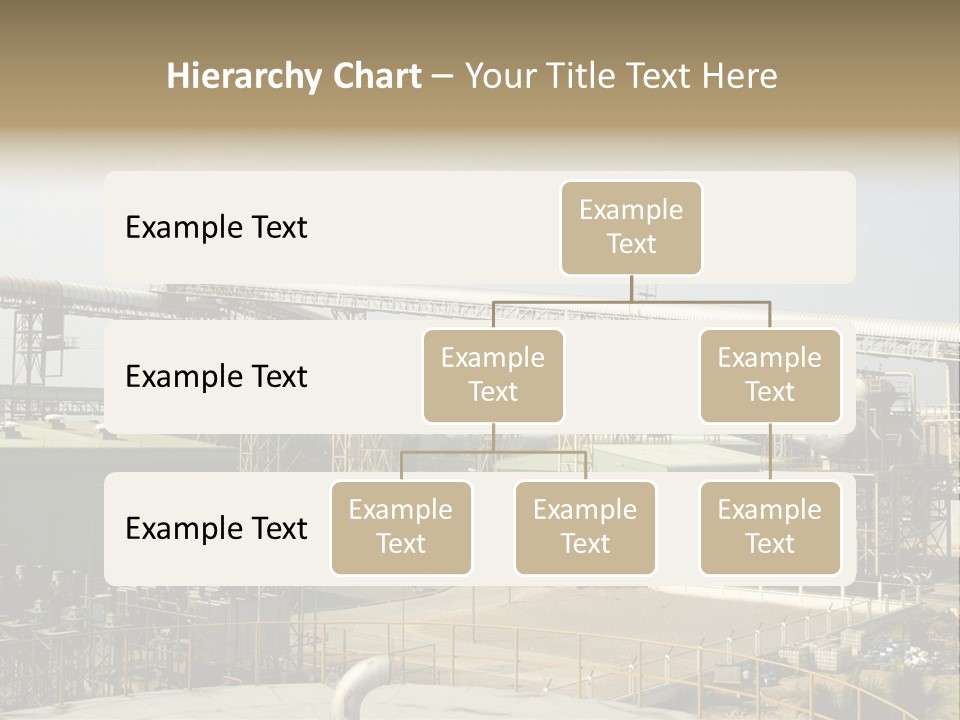This screenshot has height=720, width=960.
Task: Click the connector branching to the bottom-left boxes
Action: [493, 452]
